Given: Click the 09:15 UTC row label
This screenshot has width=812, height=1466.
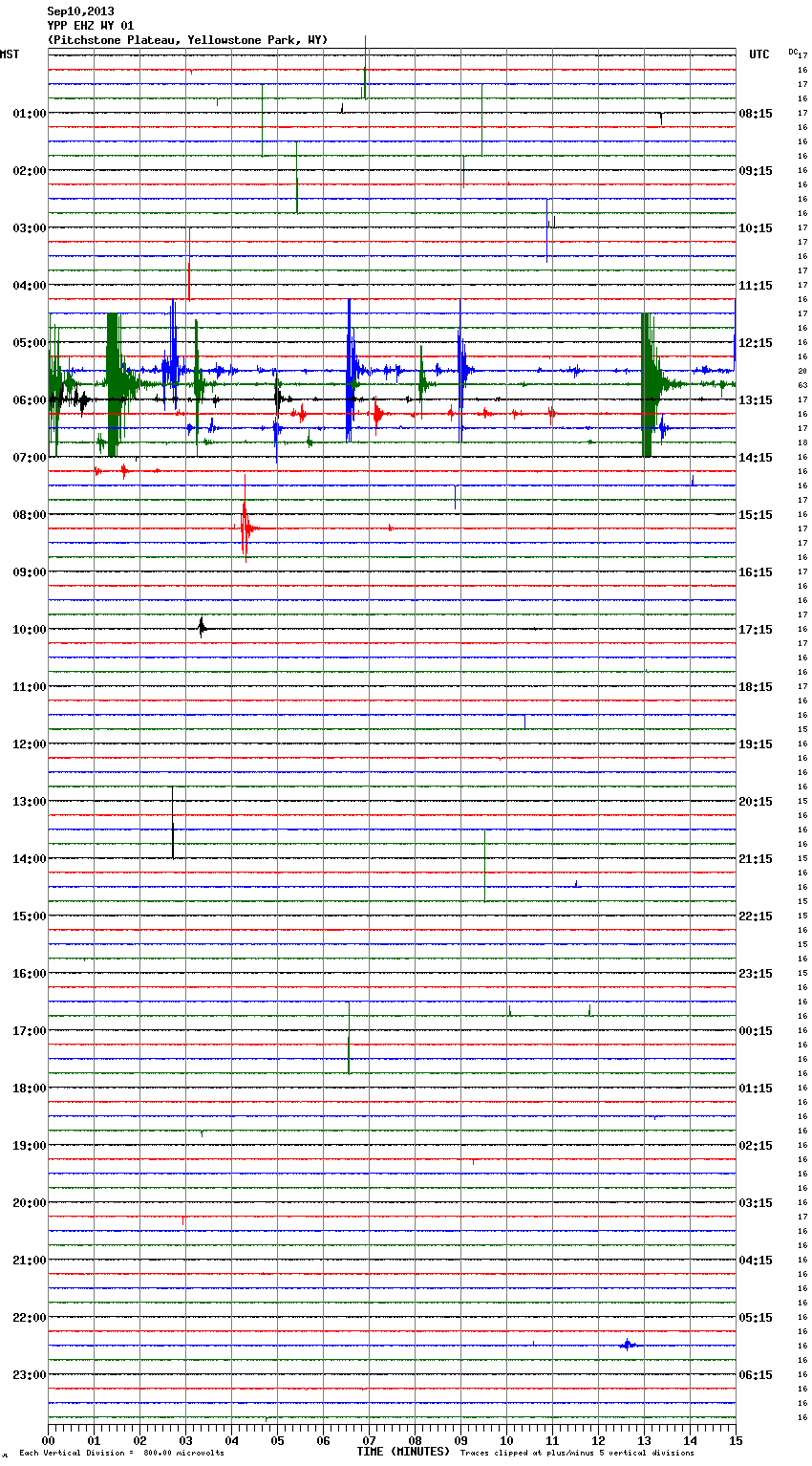Looking at the screenshot, I should 756,170.
